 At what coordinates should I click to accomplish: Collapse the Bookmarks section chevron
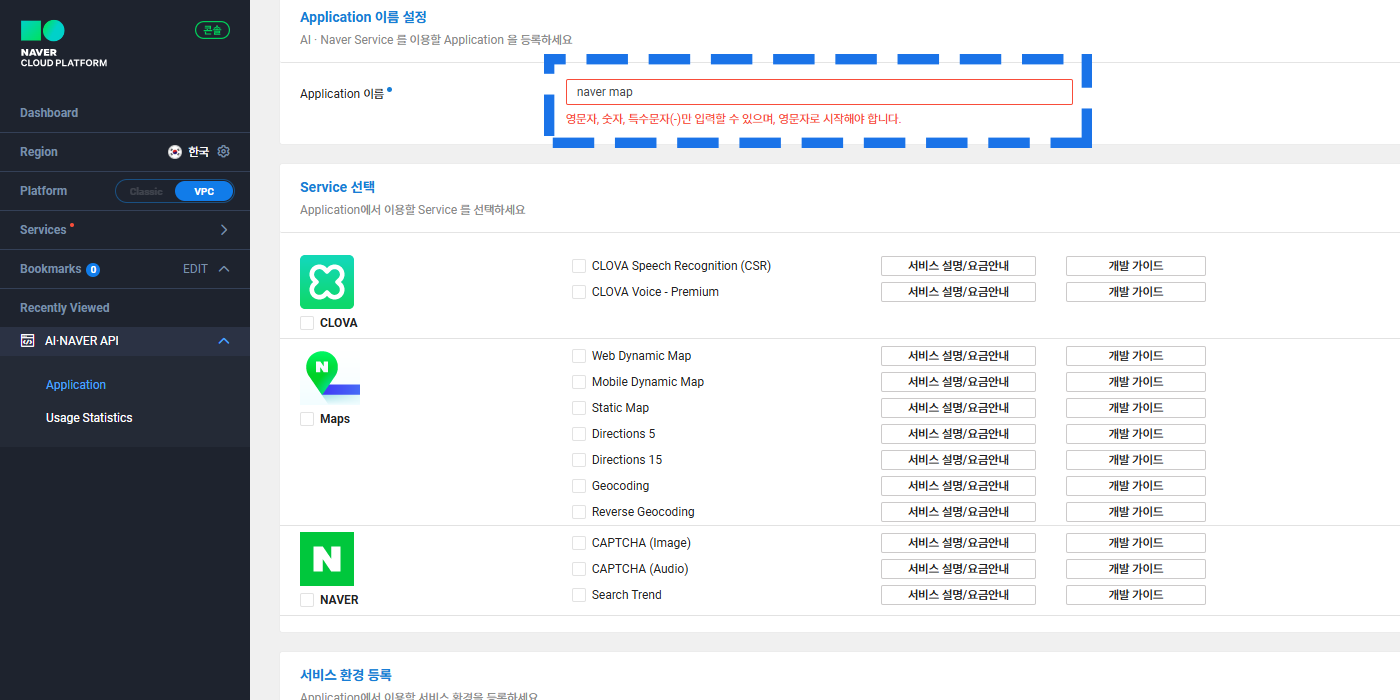[224, 269]
